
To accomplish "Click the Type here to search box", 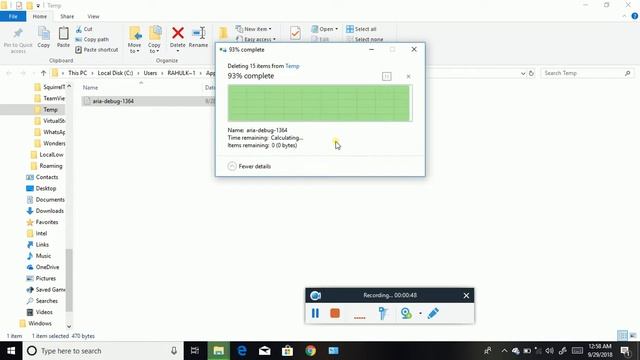I will pyautogui.click(x=103, y=351).
